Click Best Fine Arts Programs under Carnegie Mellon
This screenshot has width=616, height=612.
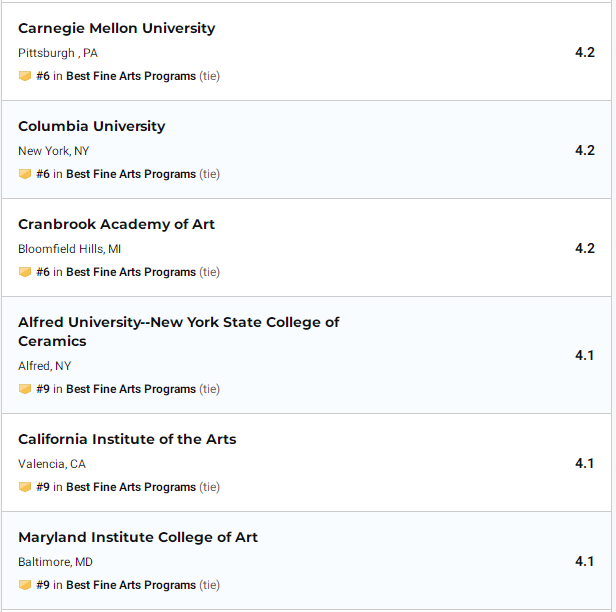point(131,76)
